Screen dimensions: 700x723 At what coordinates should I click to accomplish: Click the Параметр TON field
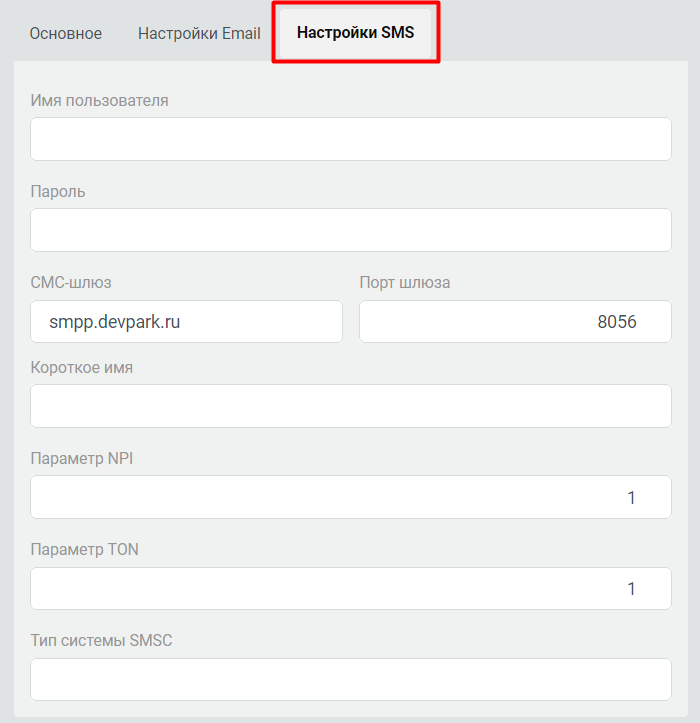click(x=350, y=588)
